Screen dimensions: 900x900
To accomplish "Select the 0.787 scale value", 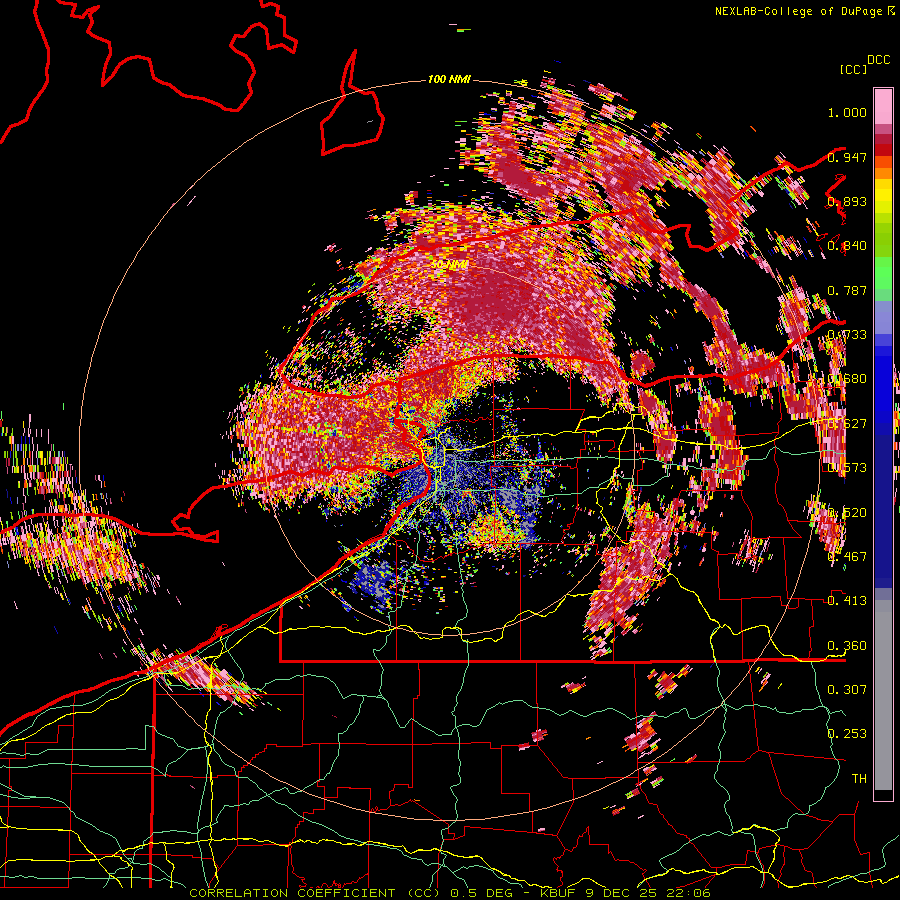I will [x=847, y=290].
